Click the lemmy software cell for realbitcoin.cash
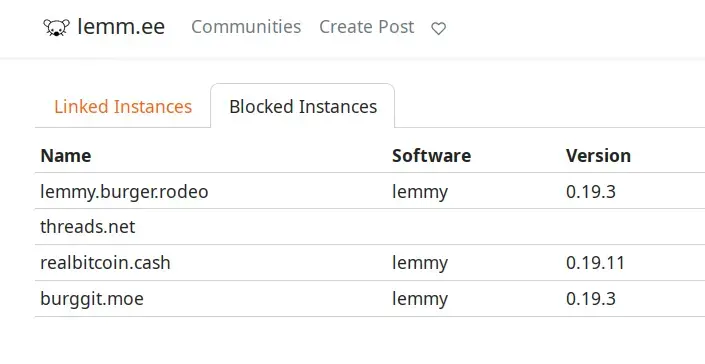 pos(419,263)
